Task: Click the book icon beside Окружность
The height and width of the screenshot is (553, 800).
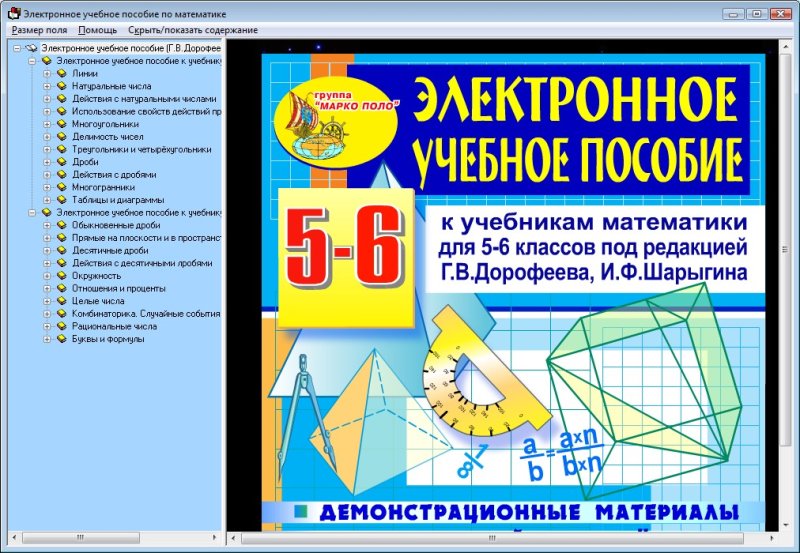Action: (62, 275)
